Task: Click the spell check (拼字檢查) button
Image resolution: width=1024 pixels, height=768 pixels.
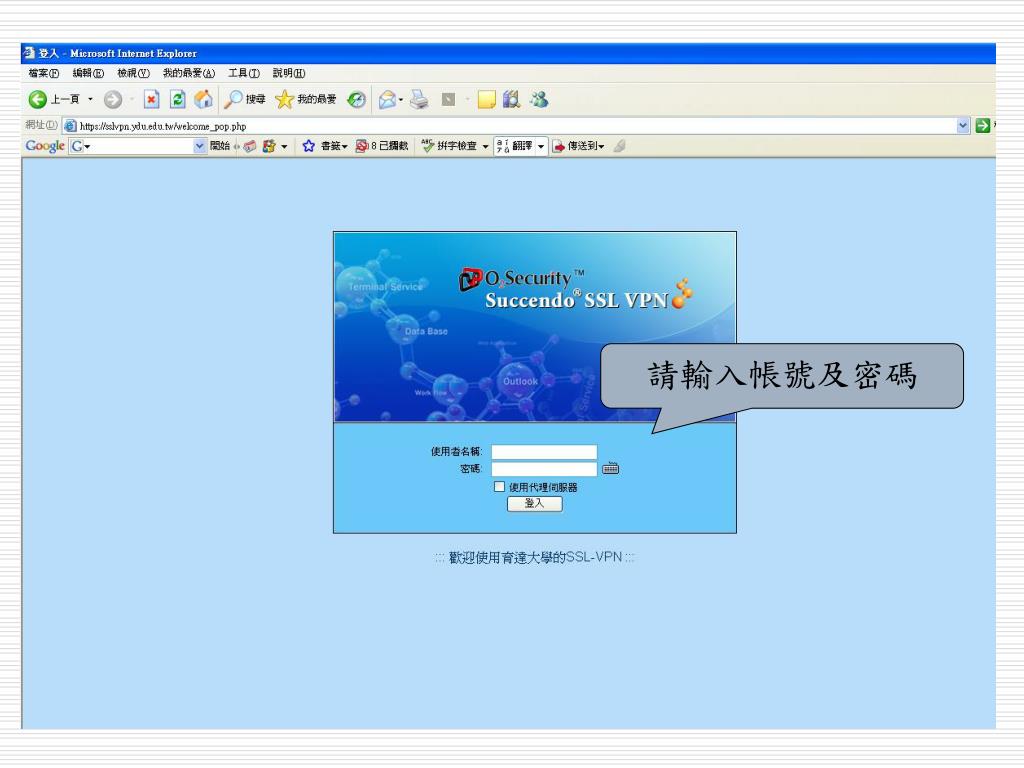Action: coord(449,146)
